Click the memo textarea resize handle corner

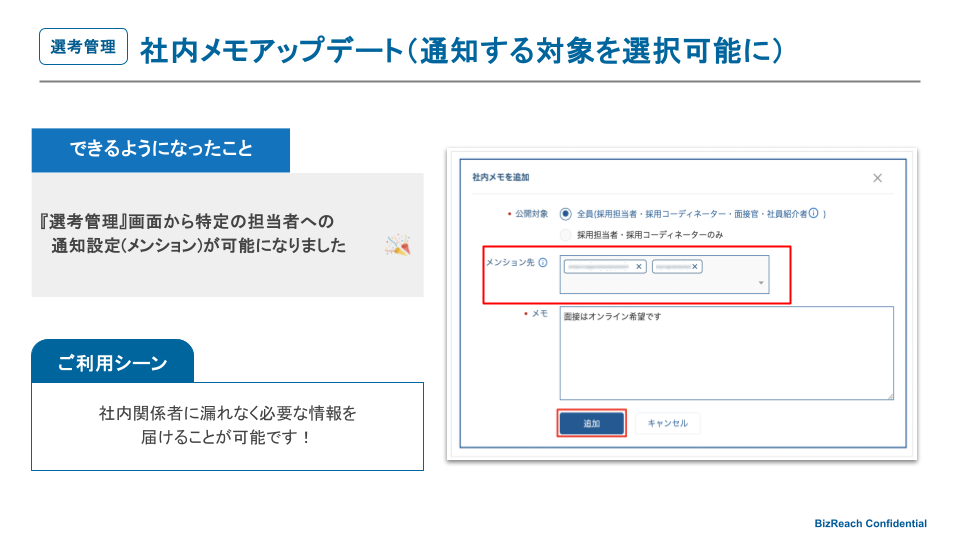890,397
